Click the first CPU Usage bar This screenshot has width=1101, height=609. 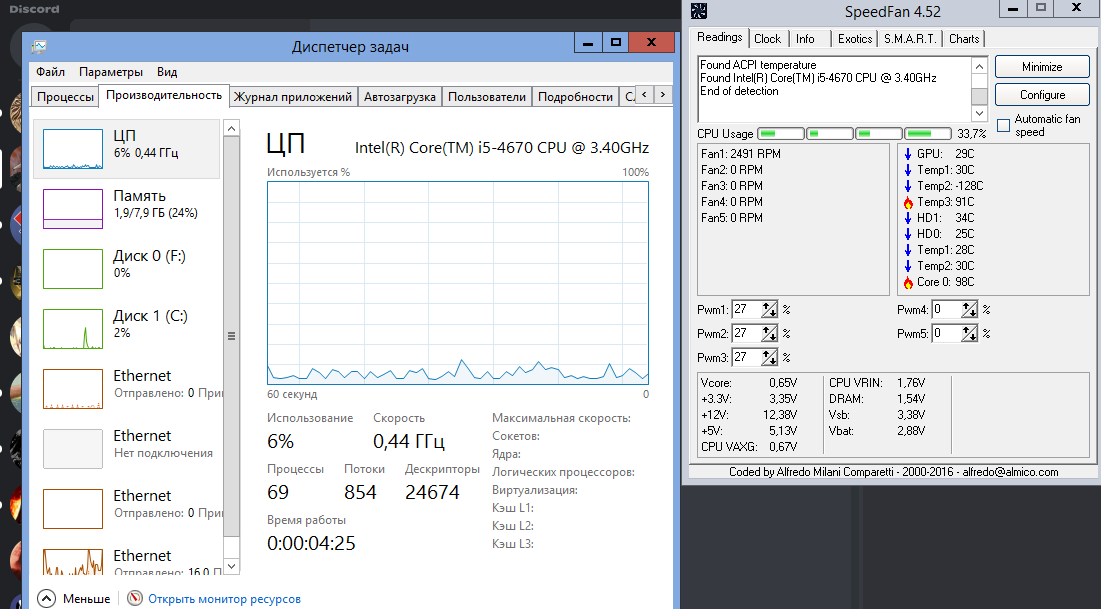pos(781,133)
